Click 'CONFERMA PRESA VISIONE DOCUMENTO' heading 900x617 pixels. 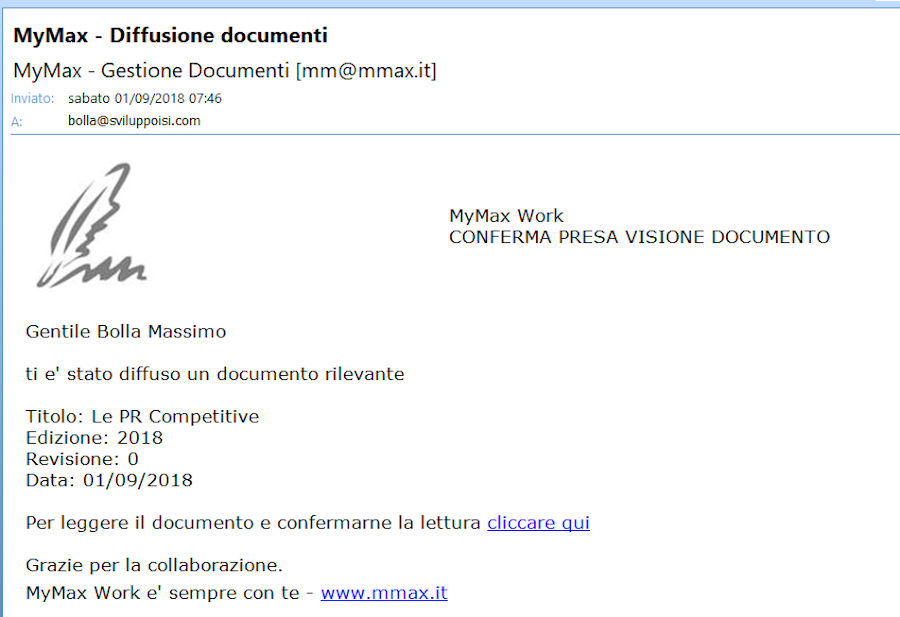point(639,237)
